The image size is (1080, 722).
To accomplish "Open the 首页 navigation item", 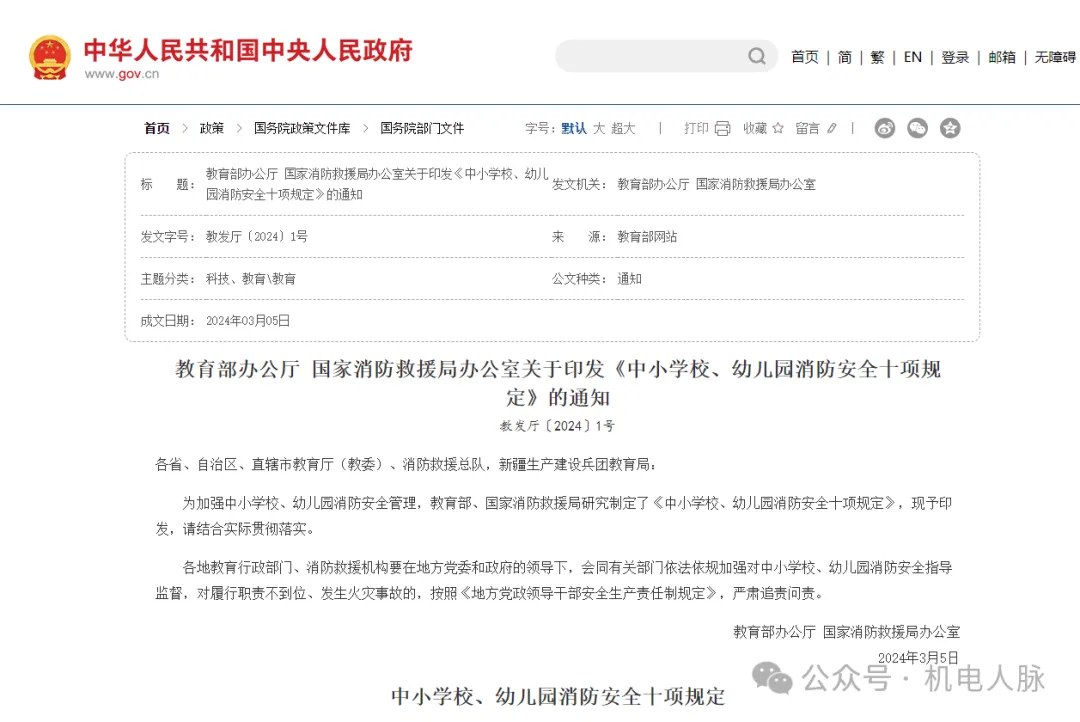I will tap(805, 57).
